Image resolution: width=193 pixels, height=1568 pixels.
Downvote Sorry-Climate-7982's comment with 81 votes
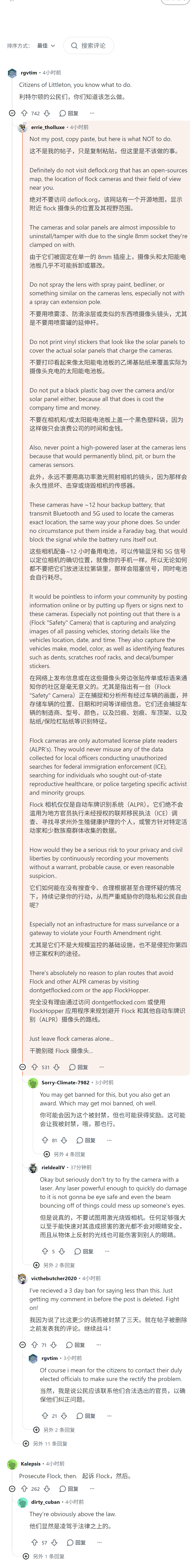(63, 1140)
